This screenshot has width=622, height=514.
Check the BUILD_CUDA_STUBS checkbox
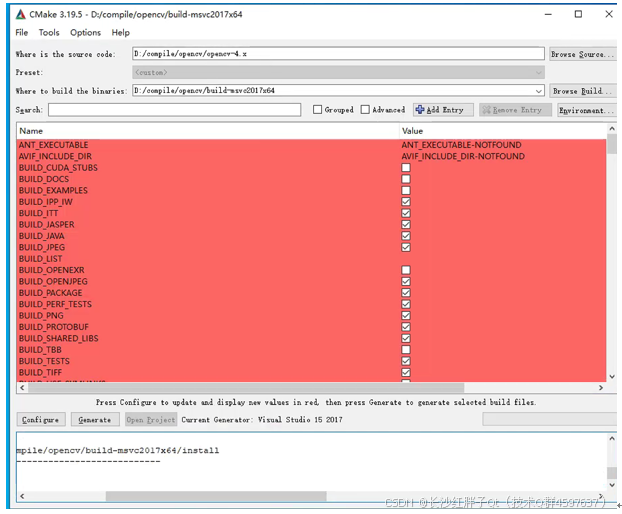pos(406,167)
